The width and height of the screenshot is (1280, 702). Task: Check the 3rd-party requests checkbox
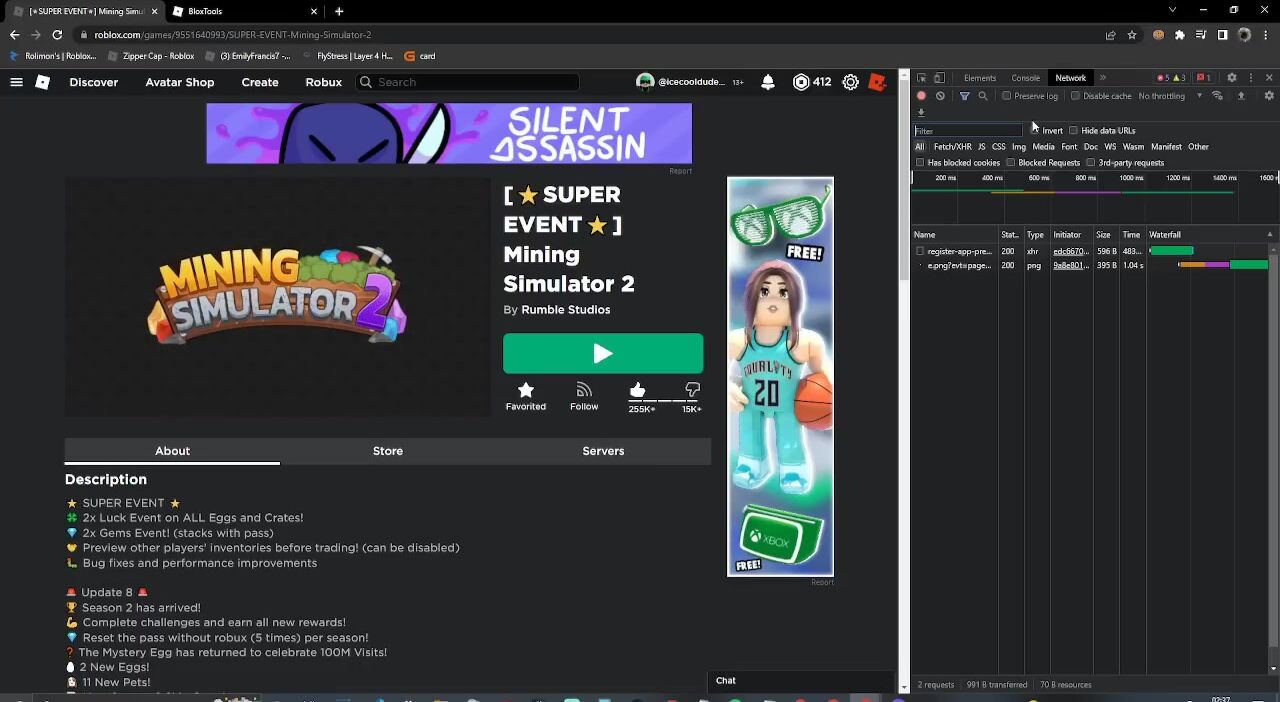click(x=1091, y=162)
